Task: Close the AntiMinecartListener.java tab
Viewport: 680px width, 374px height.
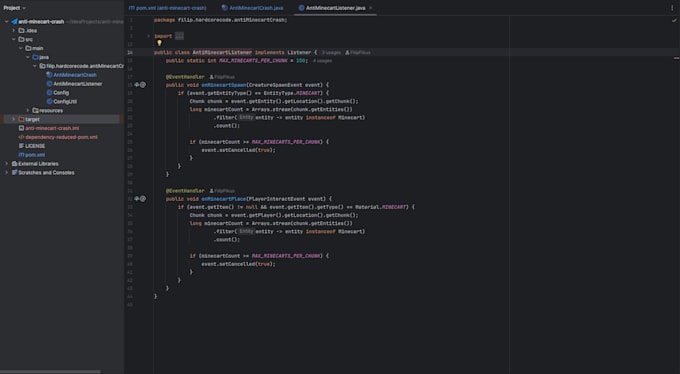Action: 371,8
